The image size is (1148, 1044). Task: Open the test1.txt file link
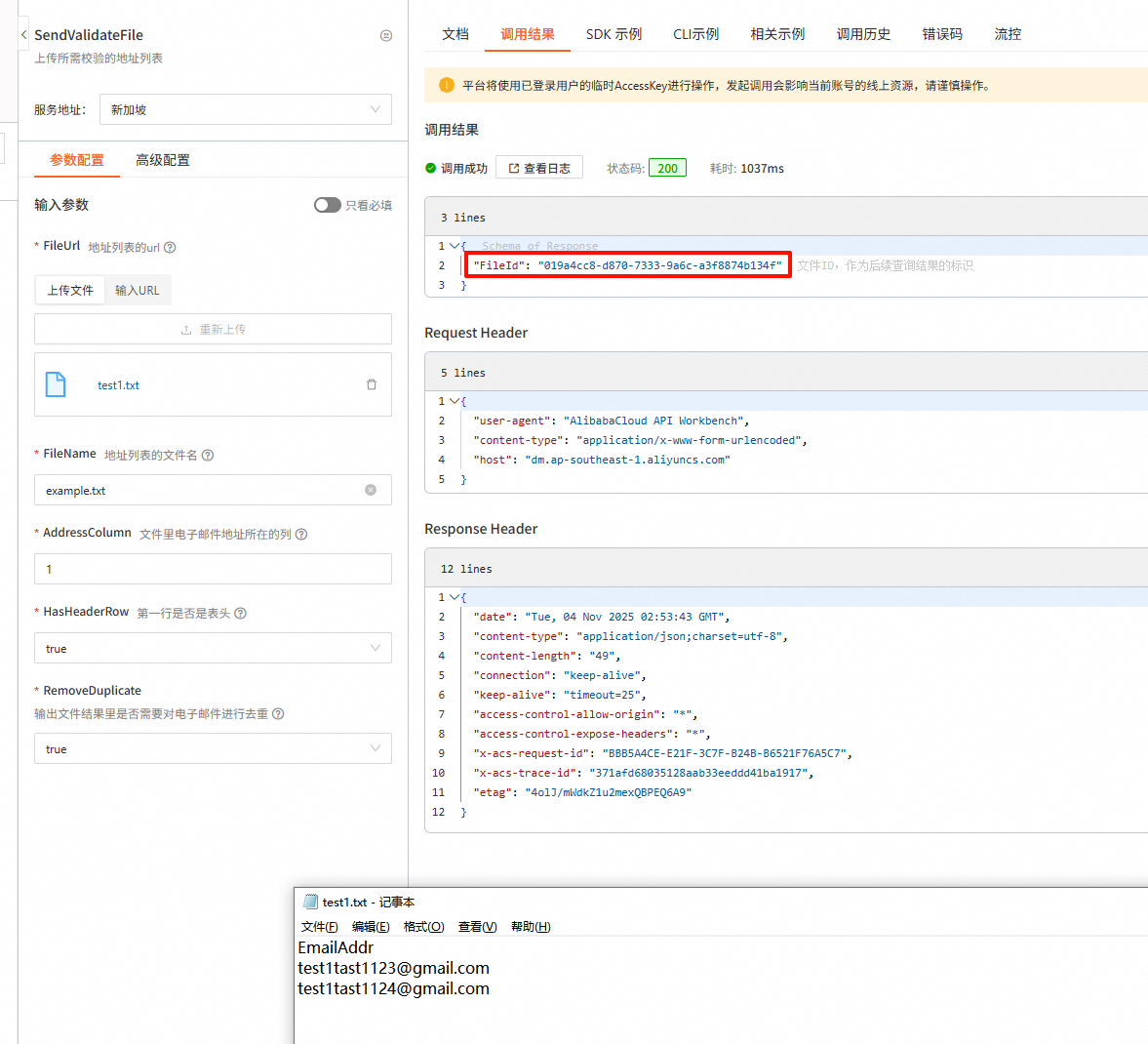pyautogui.click(x=118, y=385)
